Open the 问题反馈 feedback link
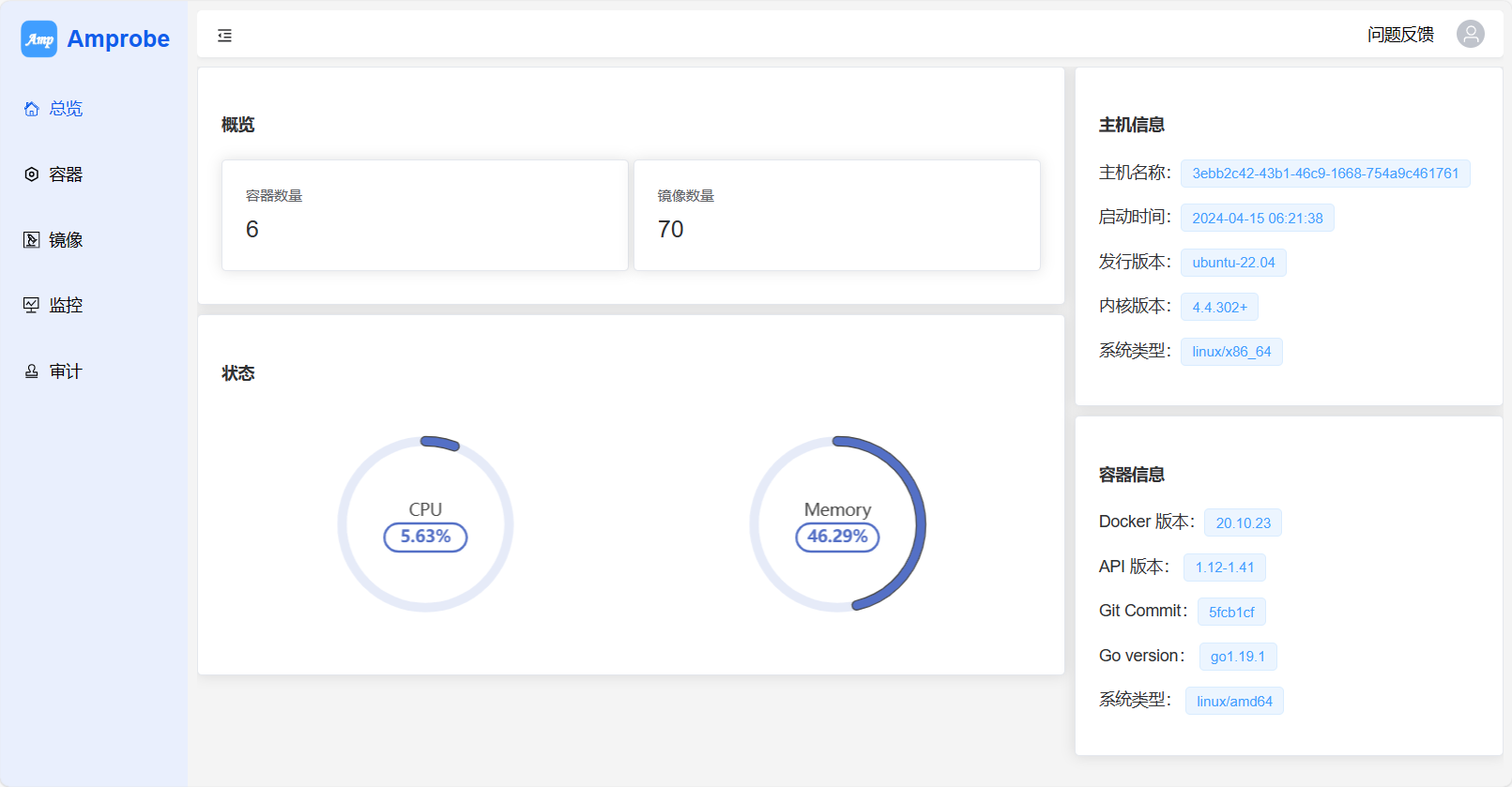Screen dimensions: 1512x787 (x=1400, y=35)
